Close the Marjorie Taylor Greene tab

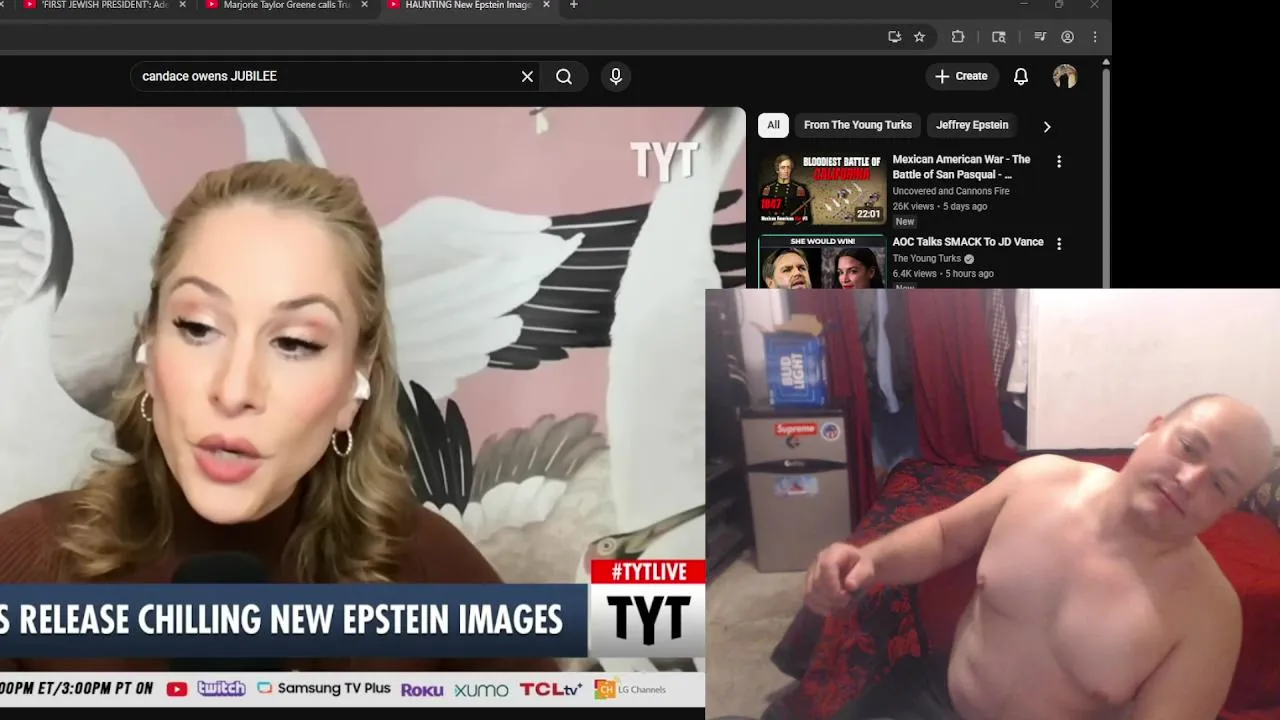pos(364,5)
